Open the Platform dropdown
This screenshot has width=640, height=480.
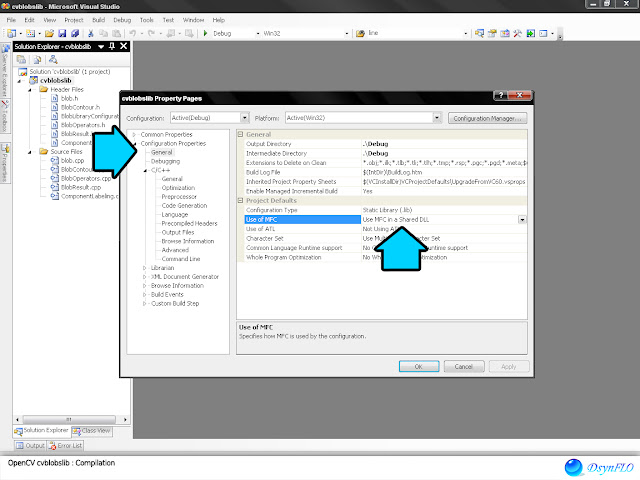click(437, 118)
